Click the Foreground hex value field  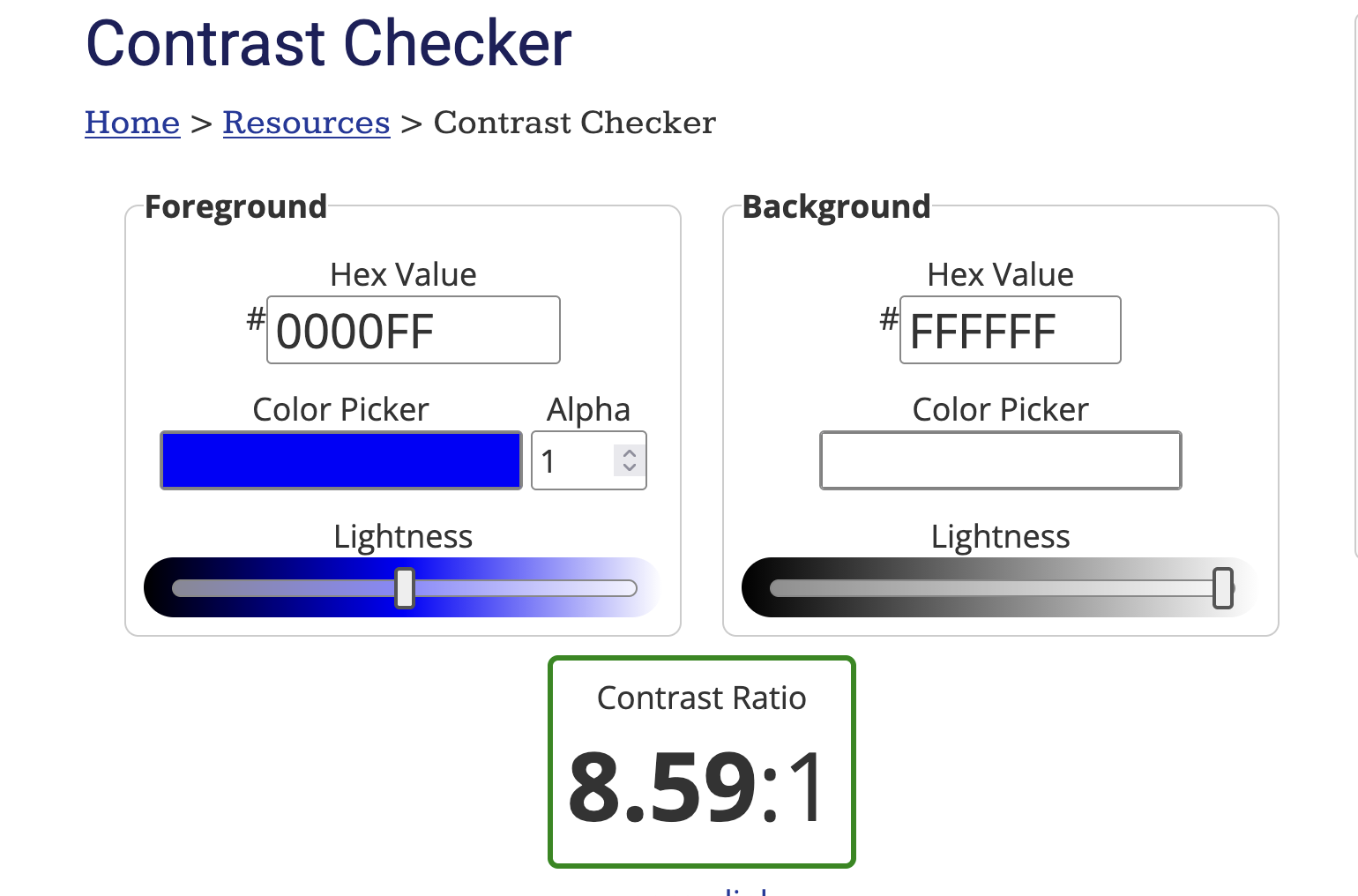click(413, 330)
